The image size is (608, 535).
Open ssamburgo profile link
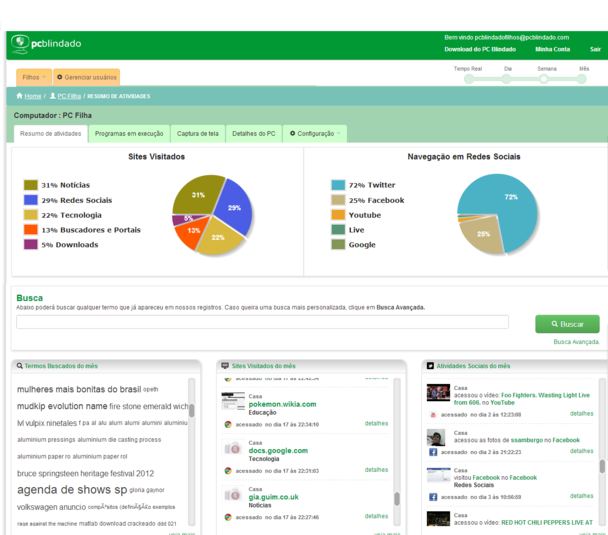click(x=527, y=440)
